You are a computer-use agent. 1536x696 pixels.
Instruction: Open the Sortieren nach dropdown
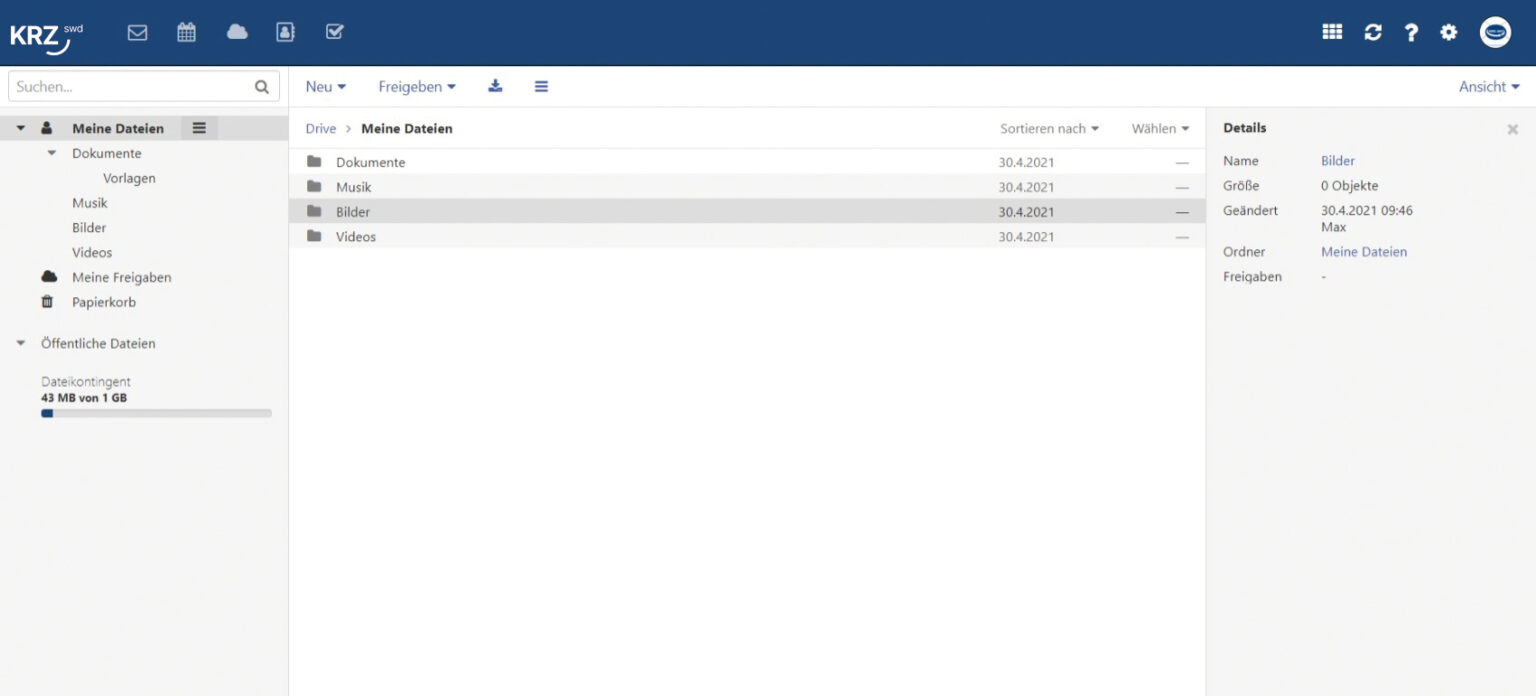tap(1049, 129)
